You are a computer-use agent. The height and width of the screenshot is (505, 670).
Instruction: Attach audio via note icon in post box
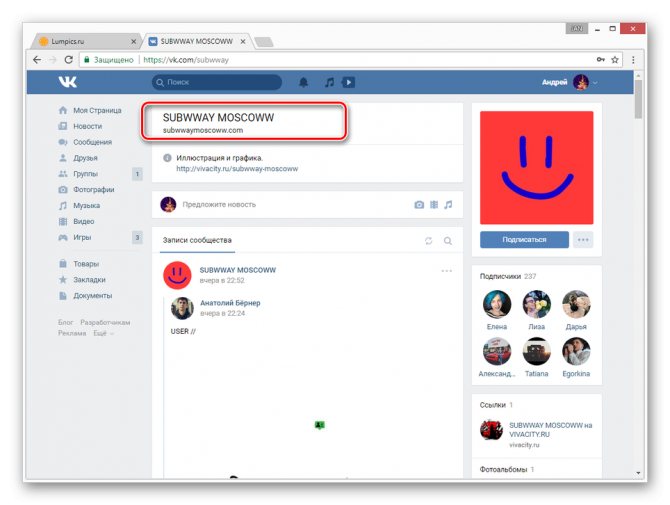(x=448, y=205)
